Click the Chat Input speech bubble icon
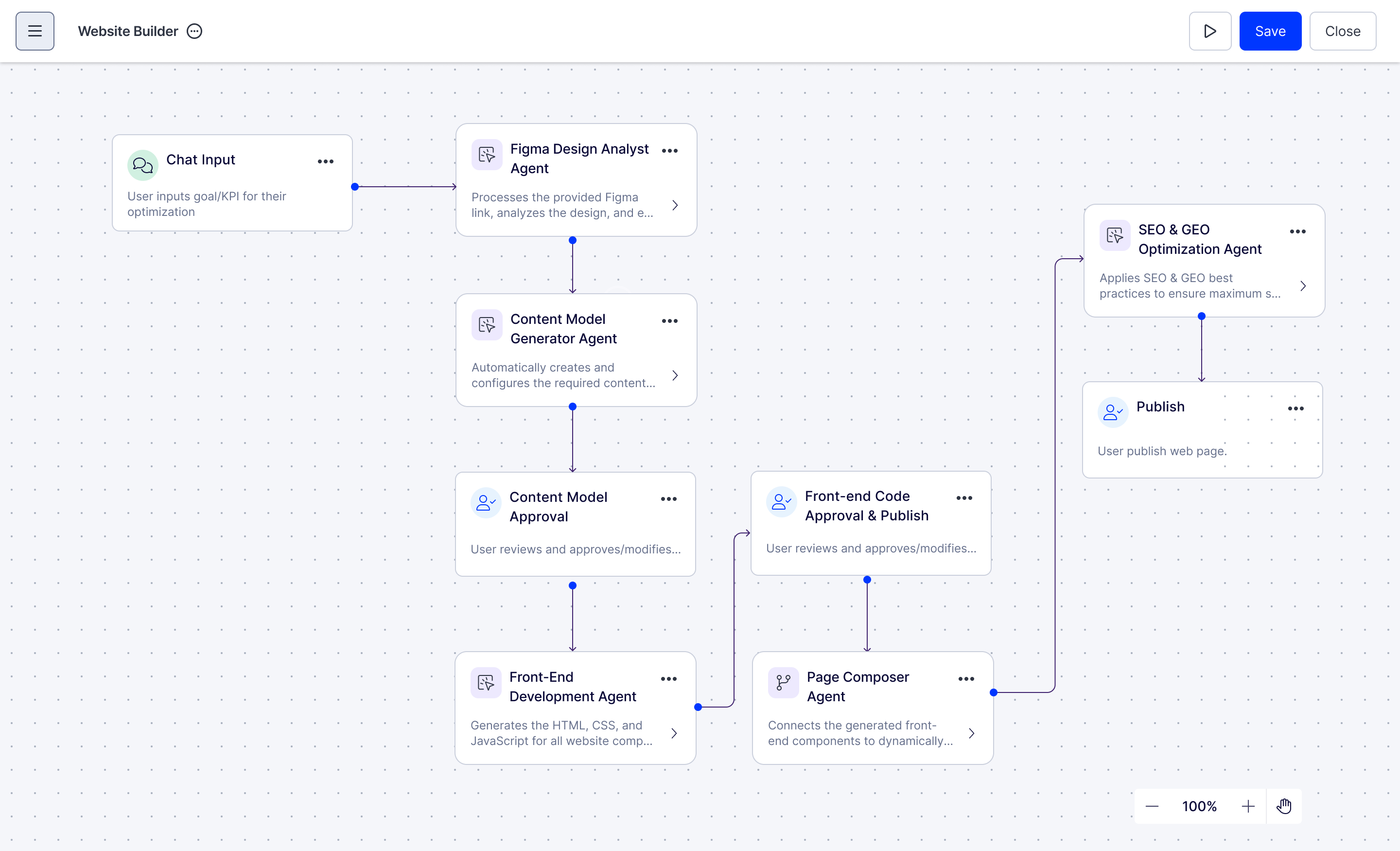Screen dimensions: 1400x851 click(x=142, y=165)
